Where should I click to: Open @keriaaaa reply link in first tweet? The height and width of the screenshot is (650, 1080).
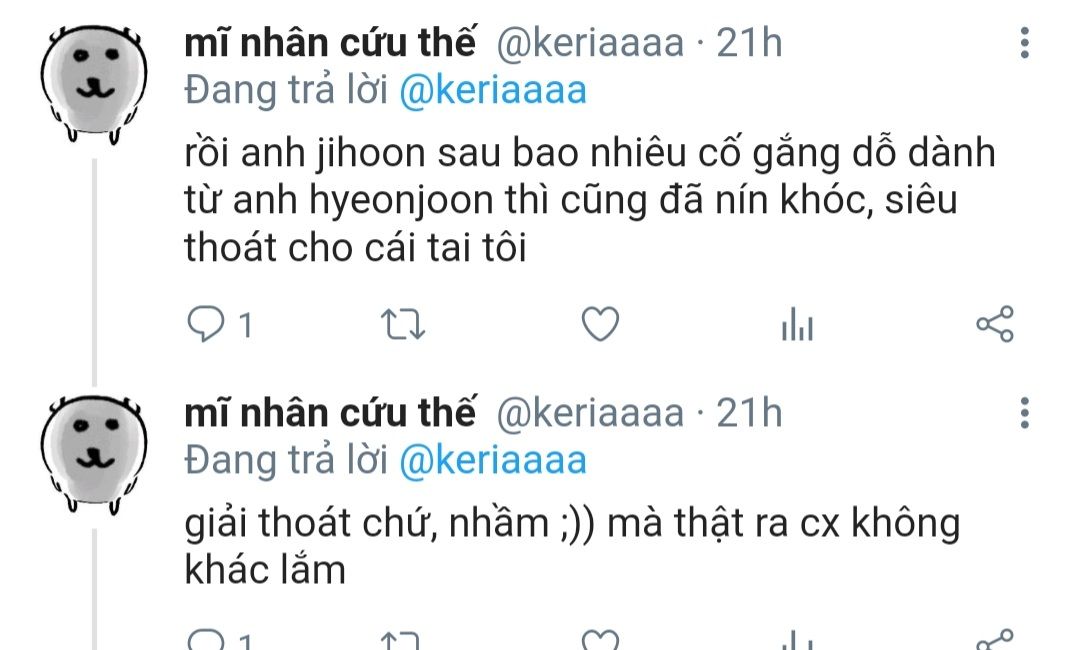493,91
